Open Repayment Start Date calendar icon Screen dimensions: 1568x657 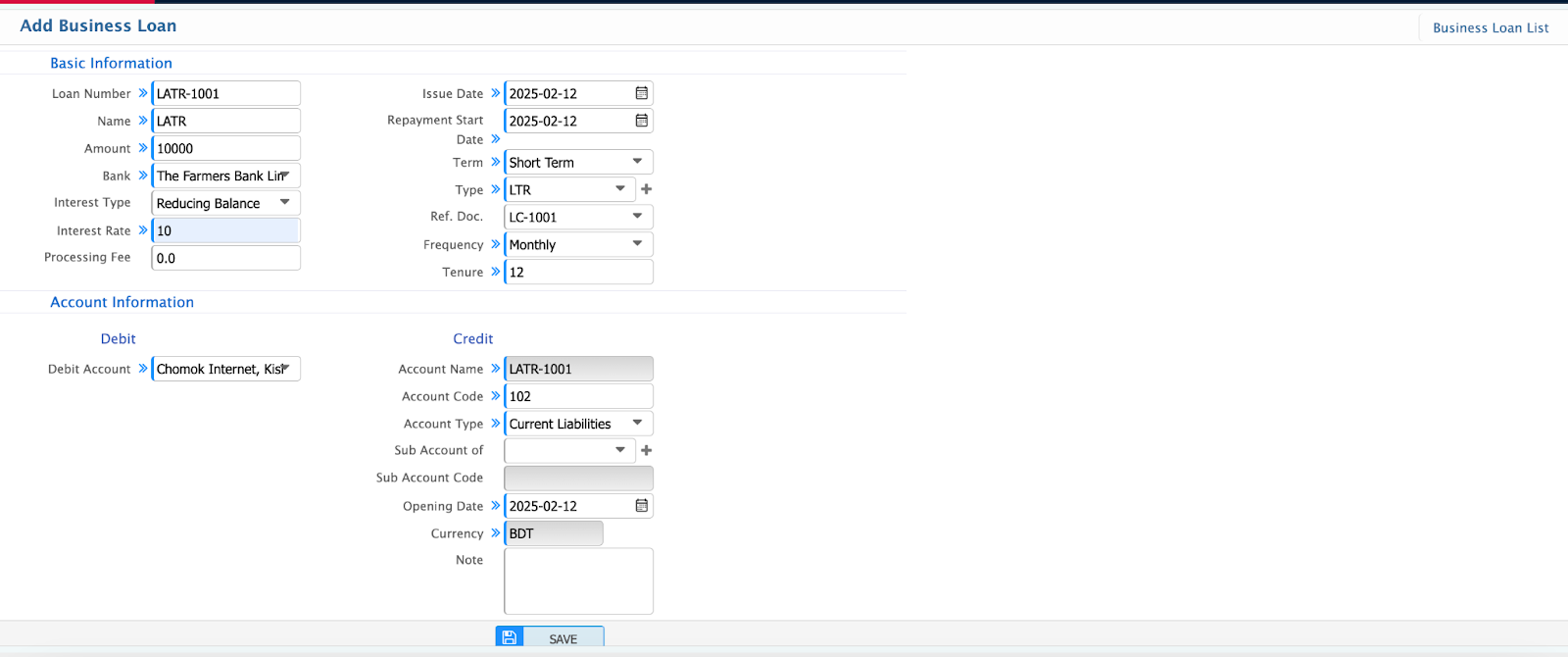point(641,121)
